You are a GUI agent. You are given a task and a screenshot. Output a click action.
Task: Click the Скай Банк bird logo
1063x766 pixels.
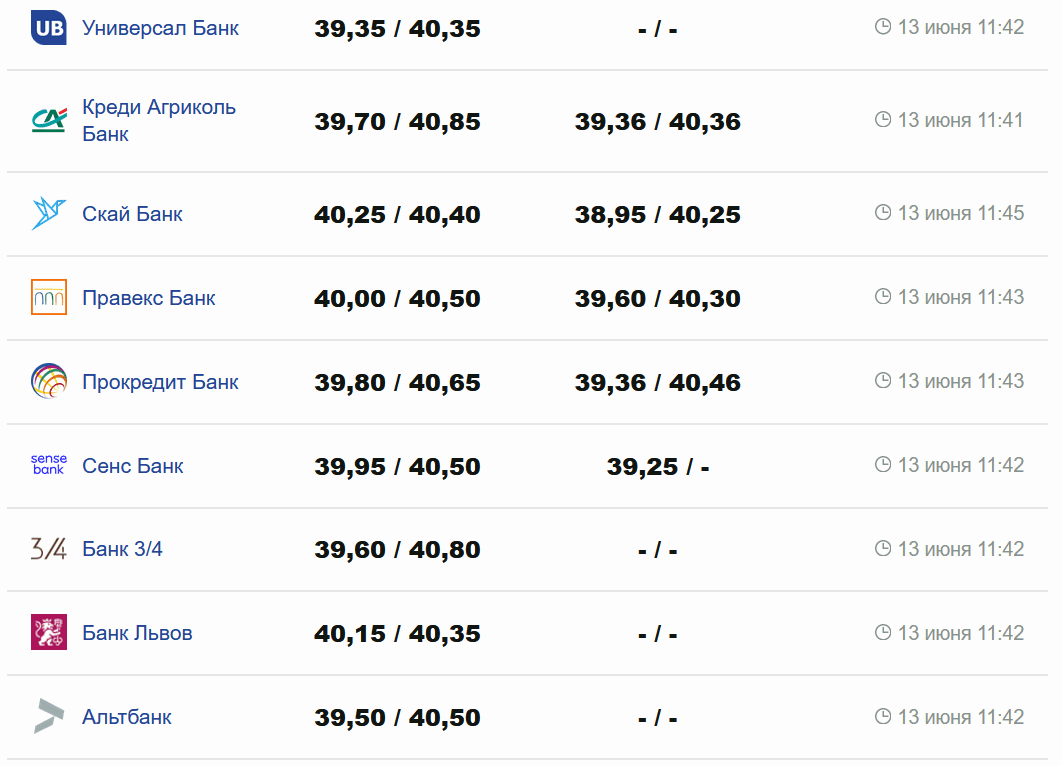[48, 214]
